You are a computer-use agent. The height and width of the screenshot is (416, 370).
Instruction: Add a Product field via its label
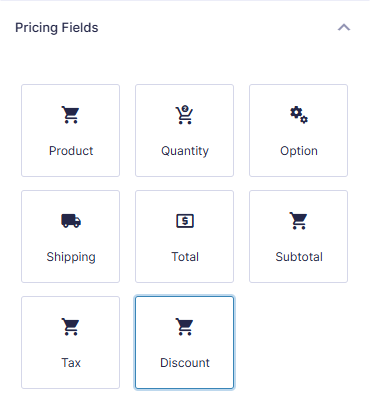(x=71, y=151)
